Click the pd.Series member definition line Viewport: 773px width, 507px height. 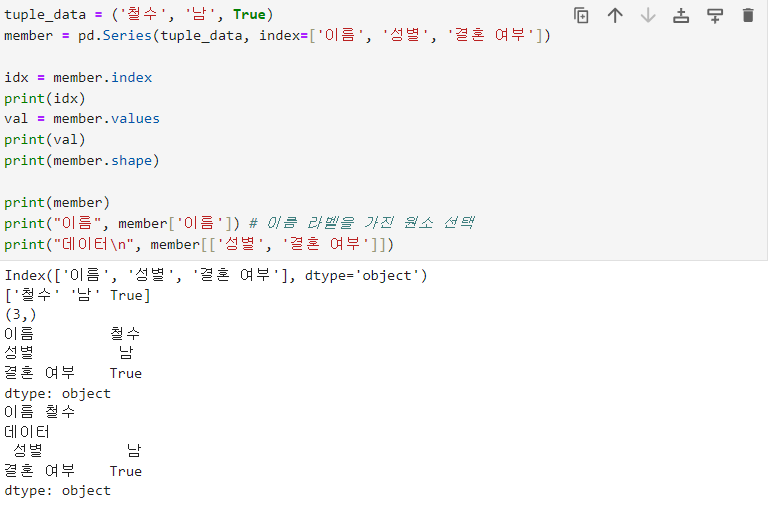pyautogui.click(x=278, y=36)
